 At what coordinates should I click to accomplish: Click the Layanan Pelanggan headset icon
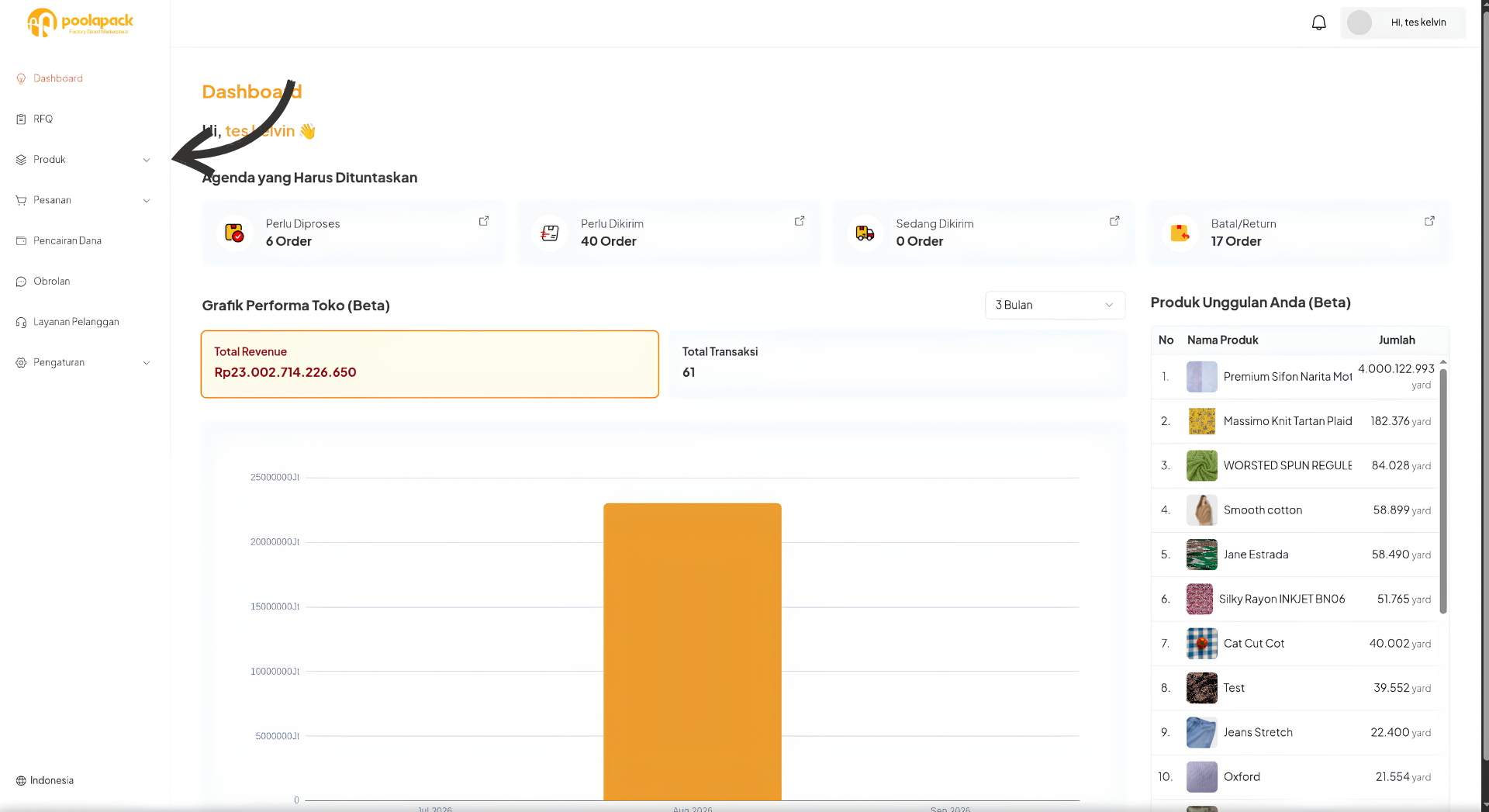click(21, 322)
